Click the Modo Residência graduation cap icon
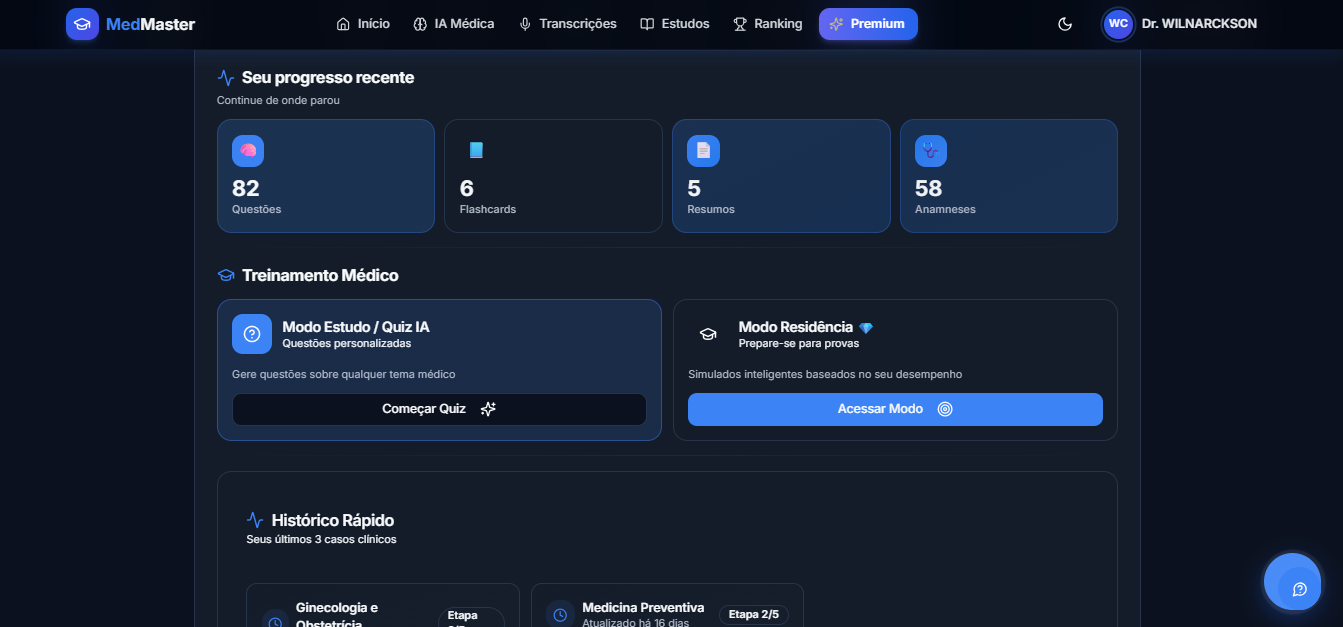This screenshot has height=627, width=1343. [708, 334]
